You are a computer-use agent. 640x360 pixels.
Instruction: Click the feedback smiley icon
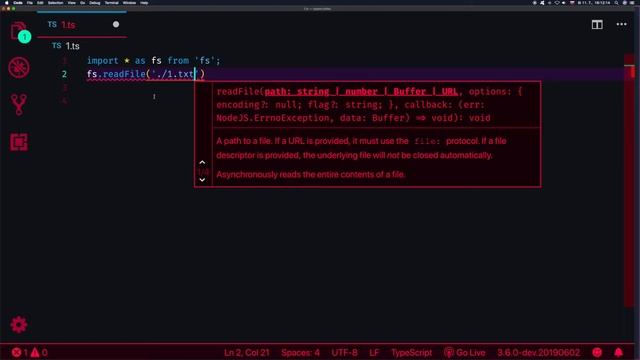(597, 352)
